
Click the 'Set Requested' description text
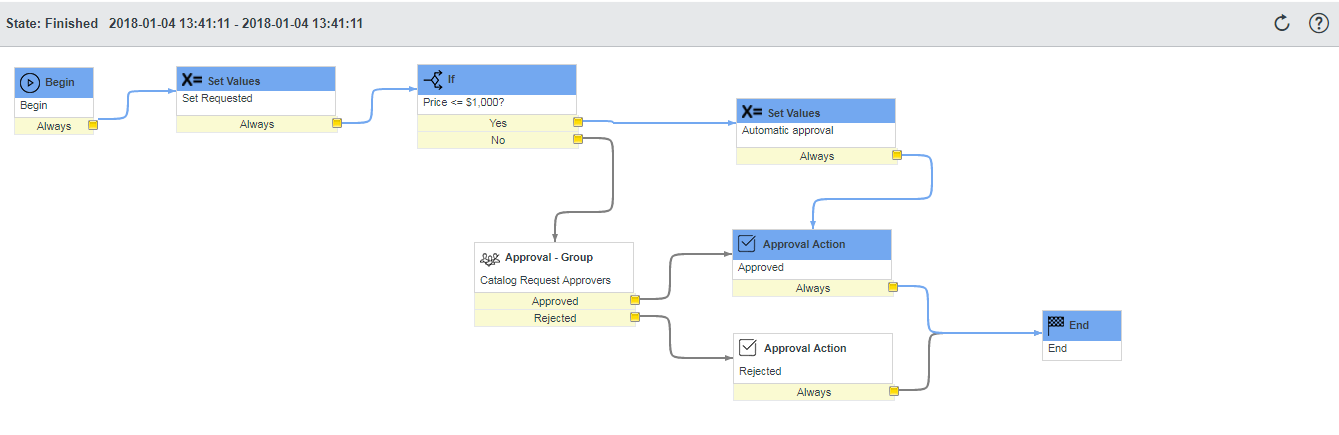pyautogui.click(x=217, y=99)
